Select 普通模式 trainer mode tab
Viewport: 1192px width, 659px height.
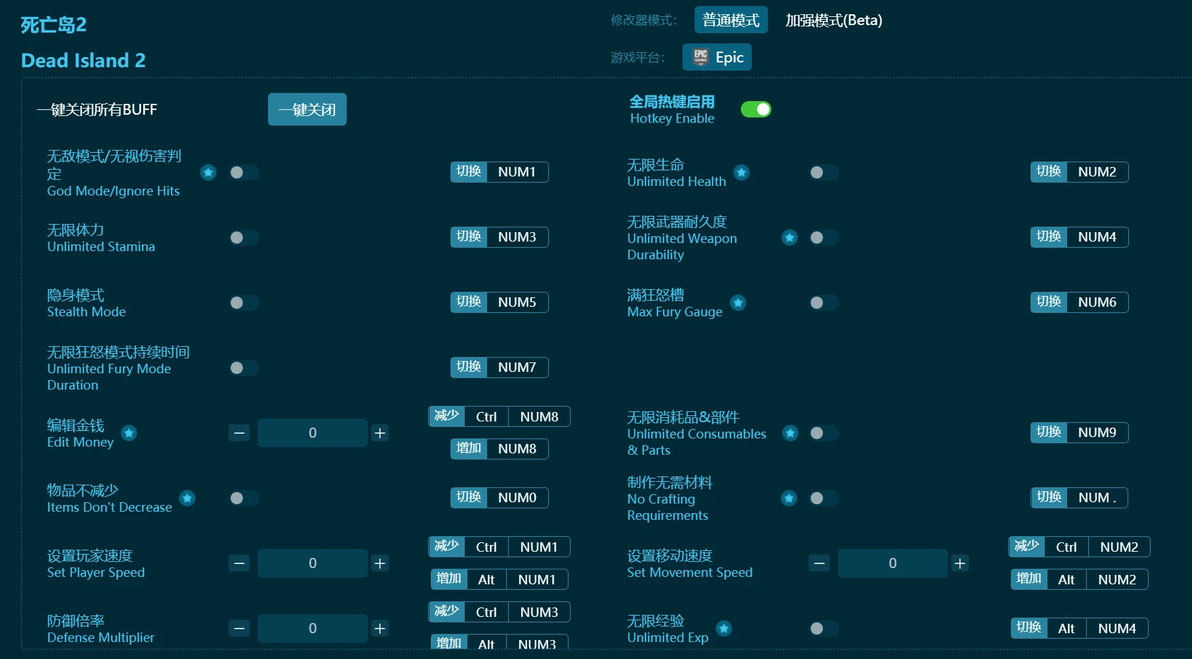tap(731, 21)
